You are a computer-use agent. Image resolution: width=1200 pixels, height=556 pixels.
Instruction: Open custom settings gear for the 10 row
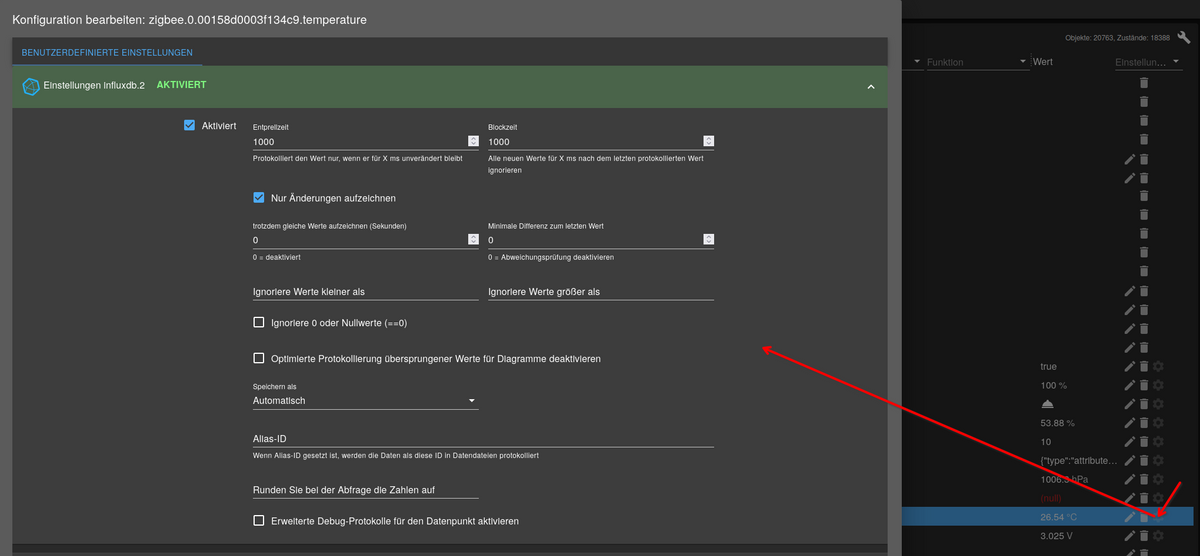[1158, 442]
